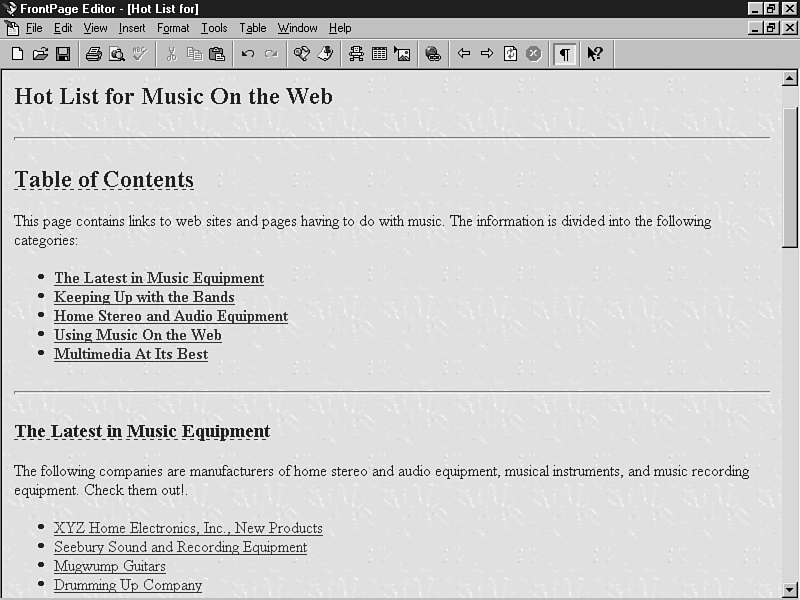This screenshot has height=600, width=800.
Task: Open the Table menu
Action: coord(253,28)
